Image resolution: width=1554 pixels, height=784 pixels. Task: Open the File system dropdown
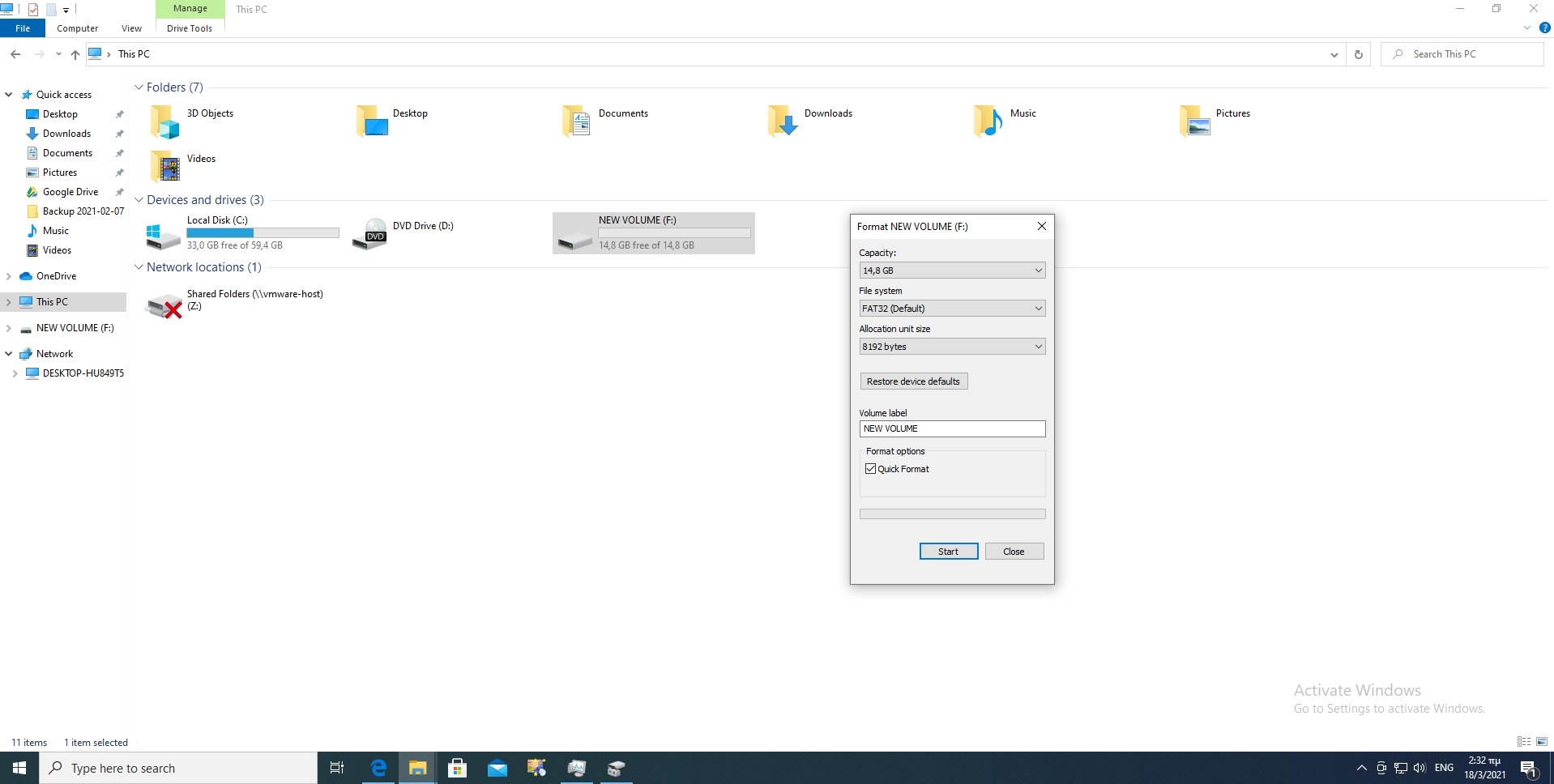[x=952, y=309]
